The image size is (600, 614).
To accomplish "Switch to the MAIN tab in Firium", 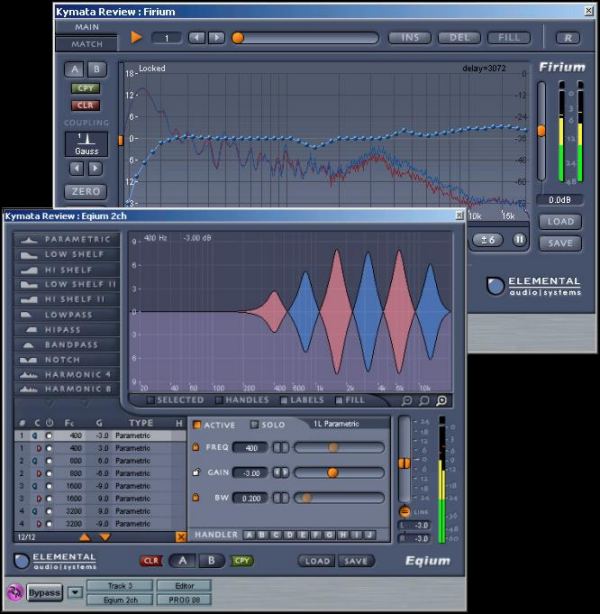I will (87, 27).
